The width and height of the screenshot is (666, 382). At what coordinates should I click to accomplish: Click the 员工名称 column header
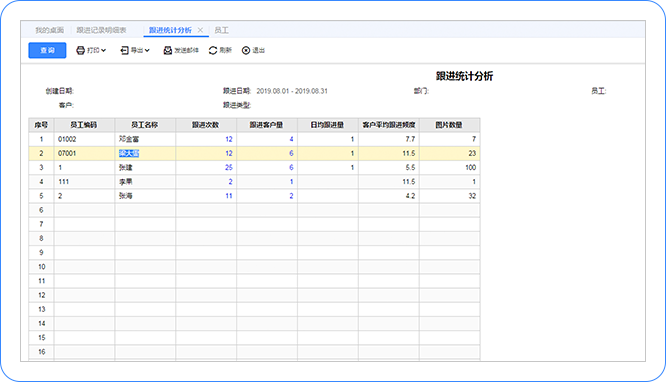click(145, 125)
